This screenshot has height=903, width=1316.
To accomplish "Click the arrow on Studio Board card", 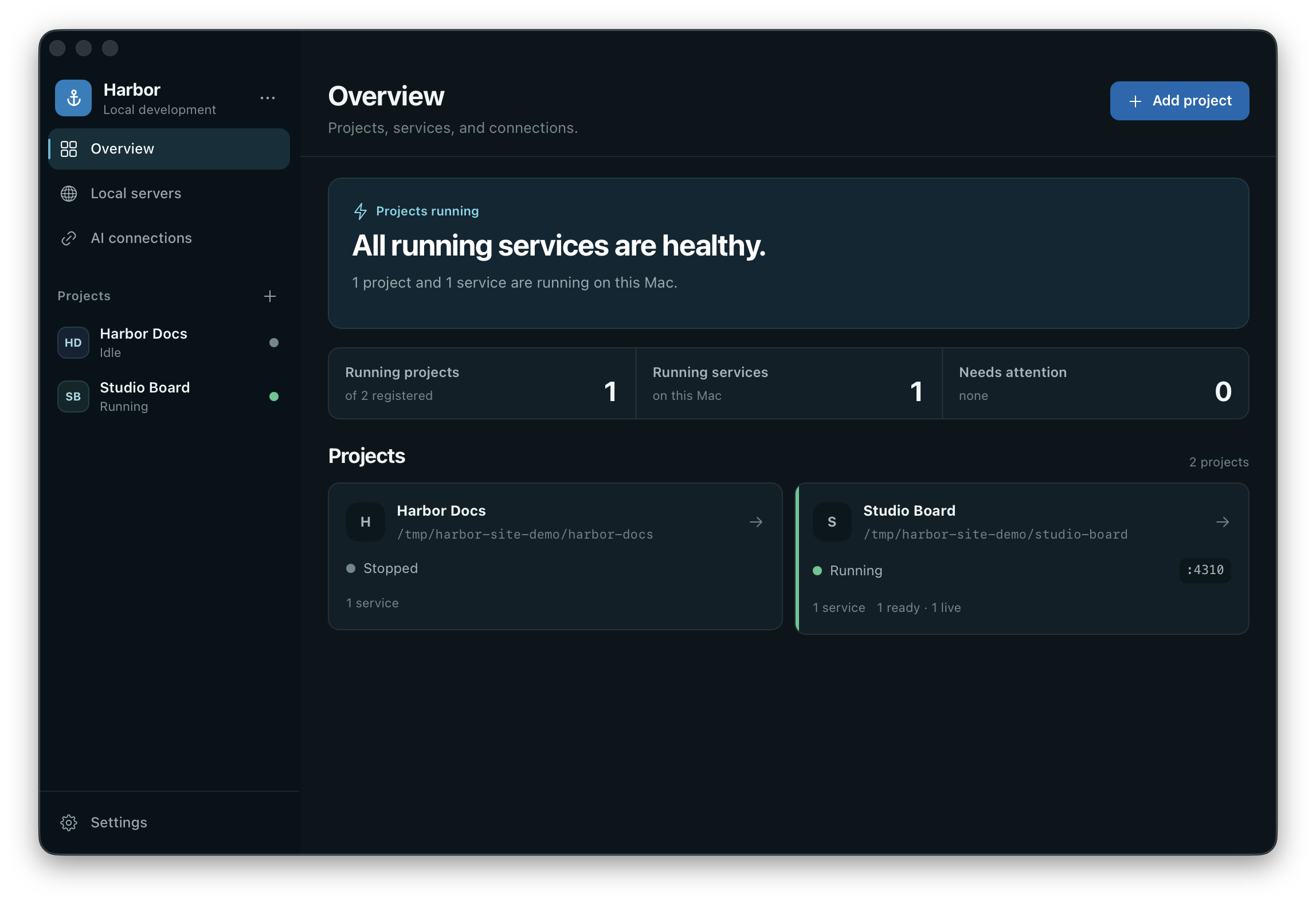I will (1223, 522).
